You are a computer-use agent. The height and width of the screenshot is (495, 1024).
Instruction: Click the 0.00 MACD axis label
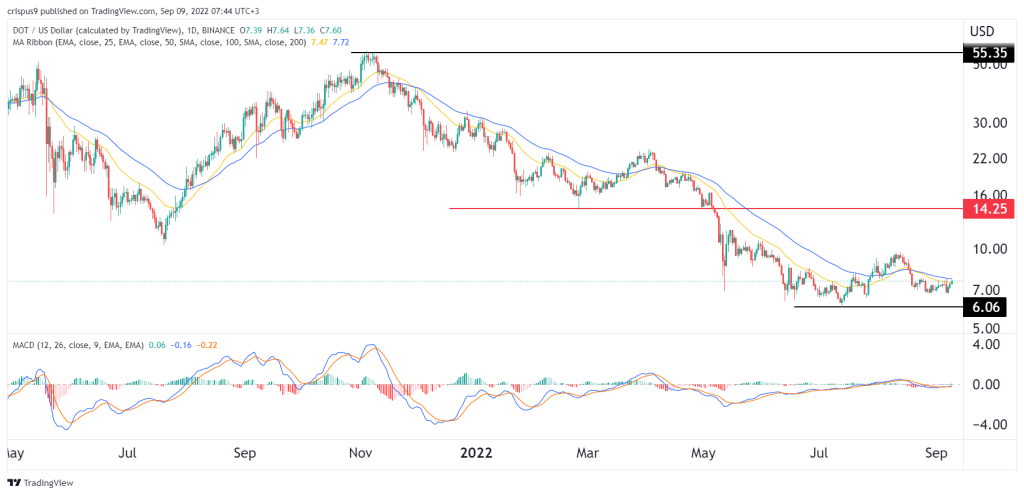[x=987, y=385]
